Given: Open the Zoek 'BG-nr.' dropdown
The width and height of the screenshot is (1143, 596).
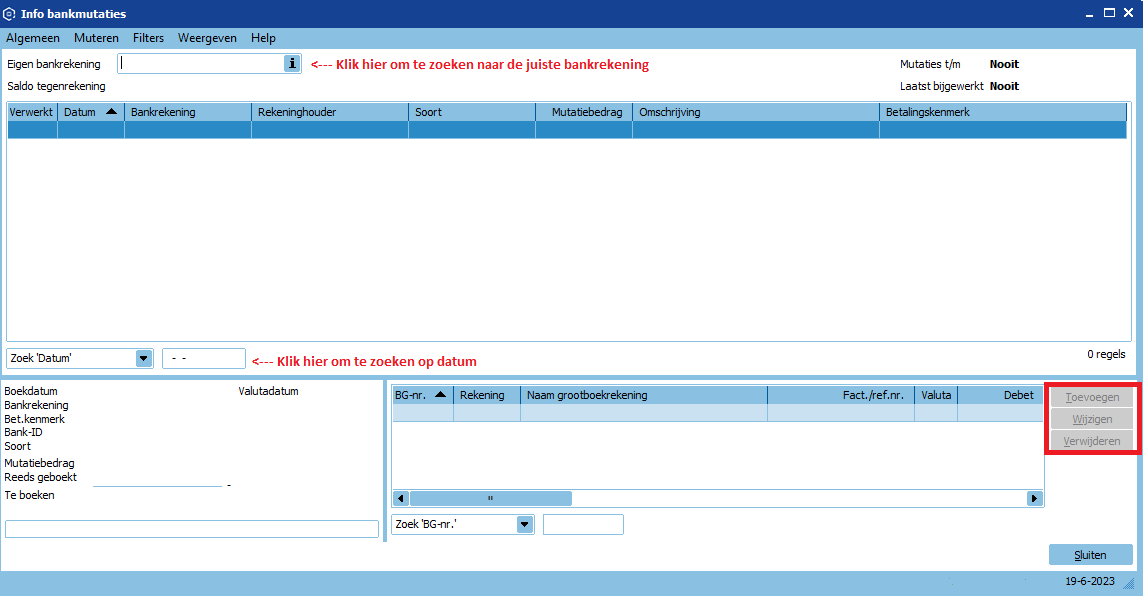Looking at the screenshot, I should point(525,524).
